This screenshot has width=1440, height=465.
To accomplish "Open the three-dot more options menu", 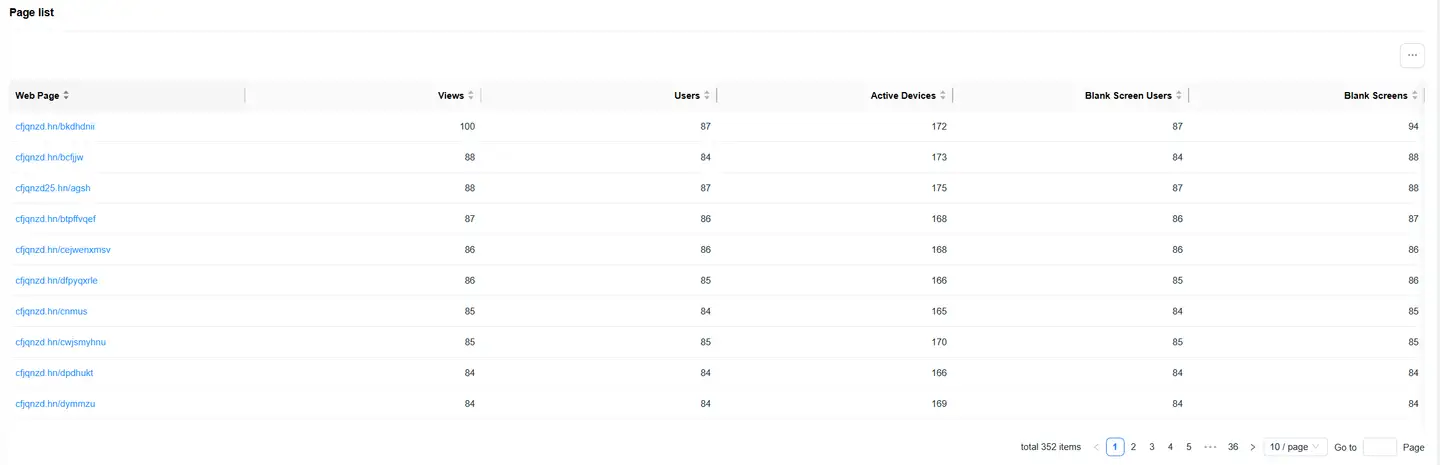I will pyautogui.click(x=1412, y=56).
